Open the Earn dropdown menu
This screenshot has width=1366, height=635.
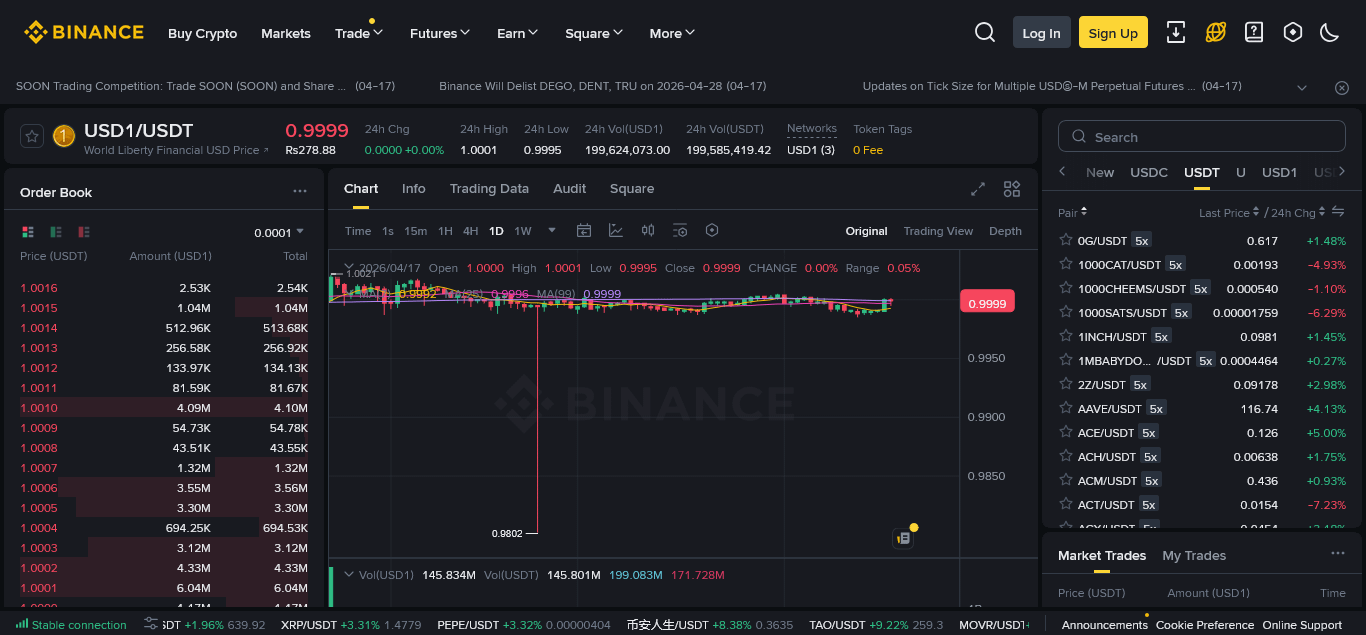(x=518, y=33)
